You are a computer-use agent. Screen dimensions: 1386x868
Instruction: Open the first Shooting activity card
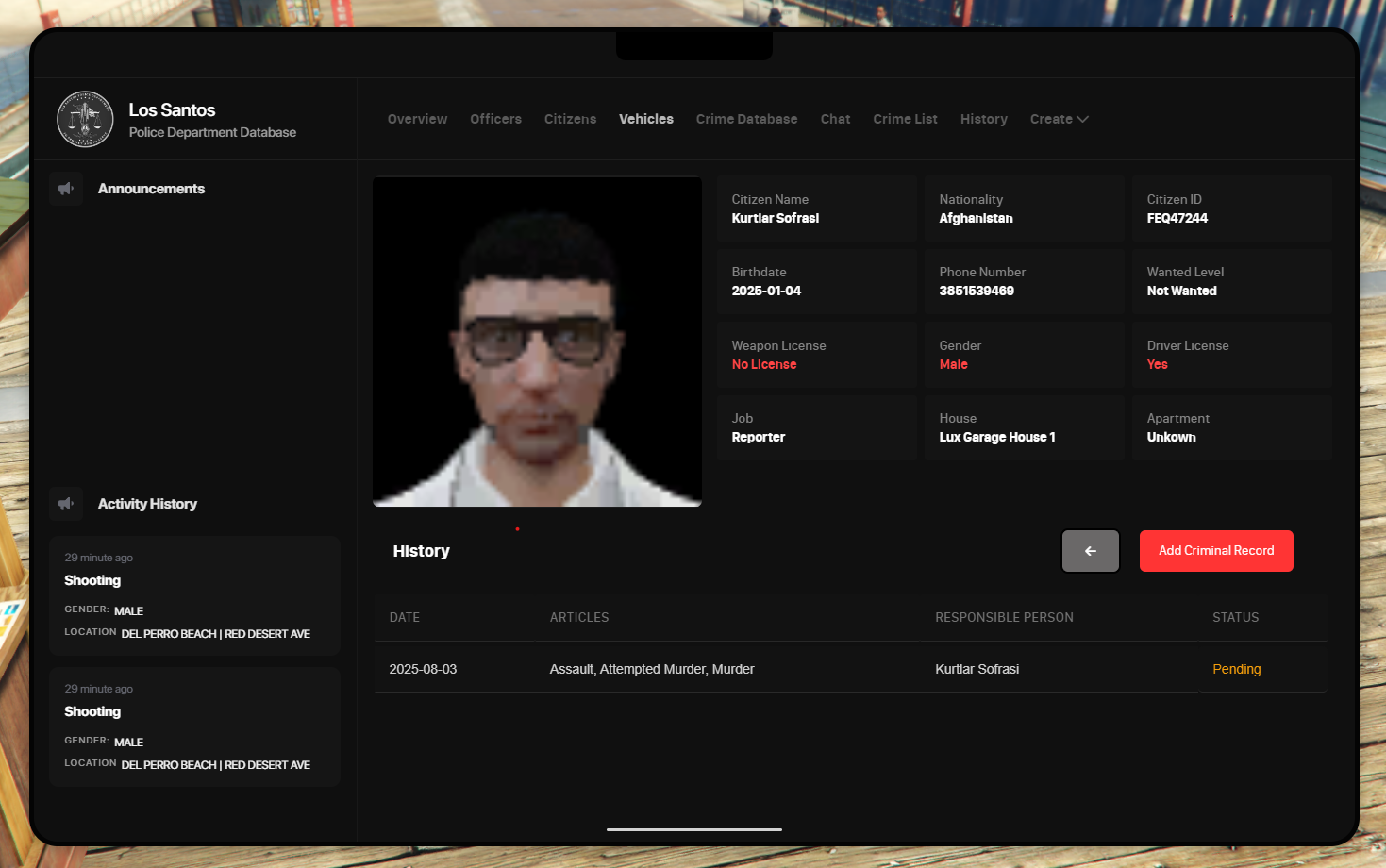coord(194,595)
